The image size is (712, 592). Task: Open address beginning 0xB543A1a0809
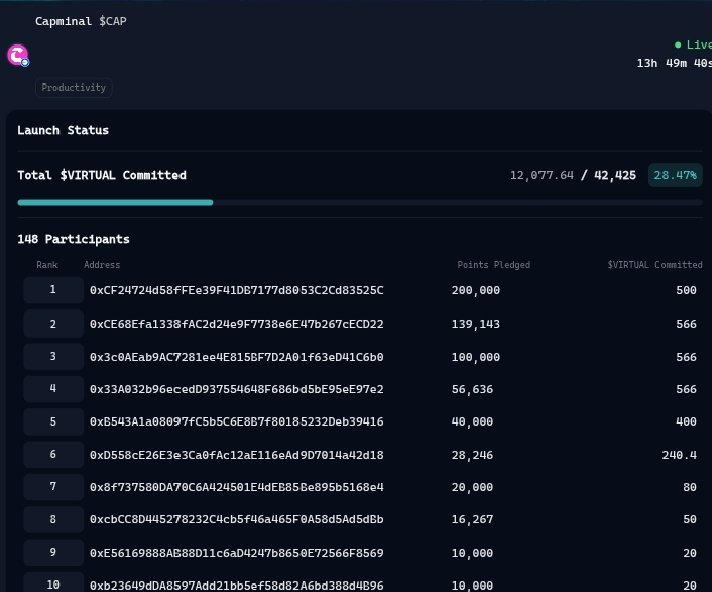click(237, 422)
